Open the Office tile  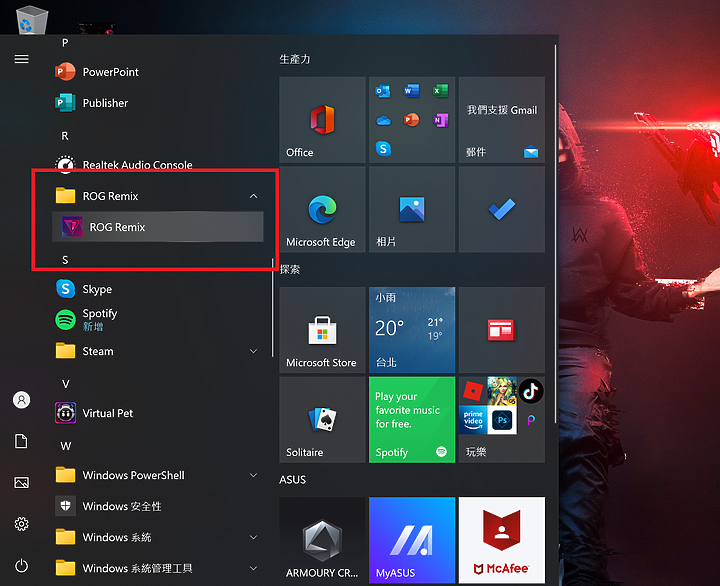coord(322,120)
